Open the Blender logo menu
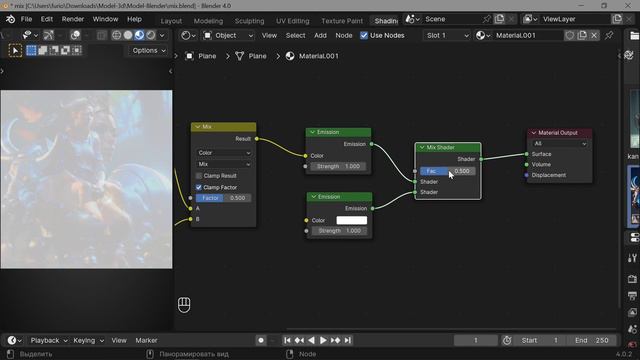This screenshot has height=360, width=640. point(10,19)
